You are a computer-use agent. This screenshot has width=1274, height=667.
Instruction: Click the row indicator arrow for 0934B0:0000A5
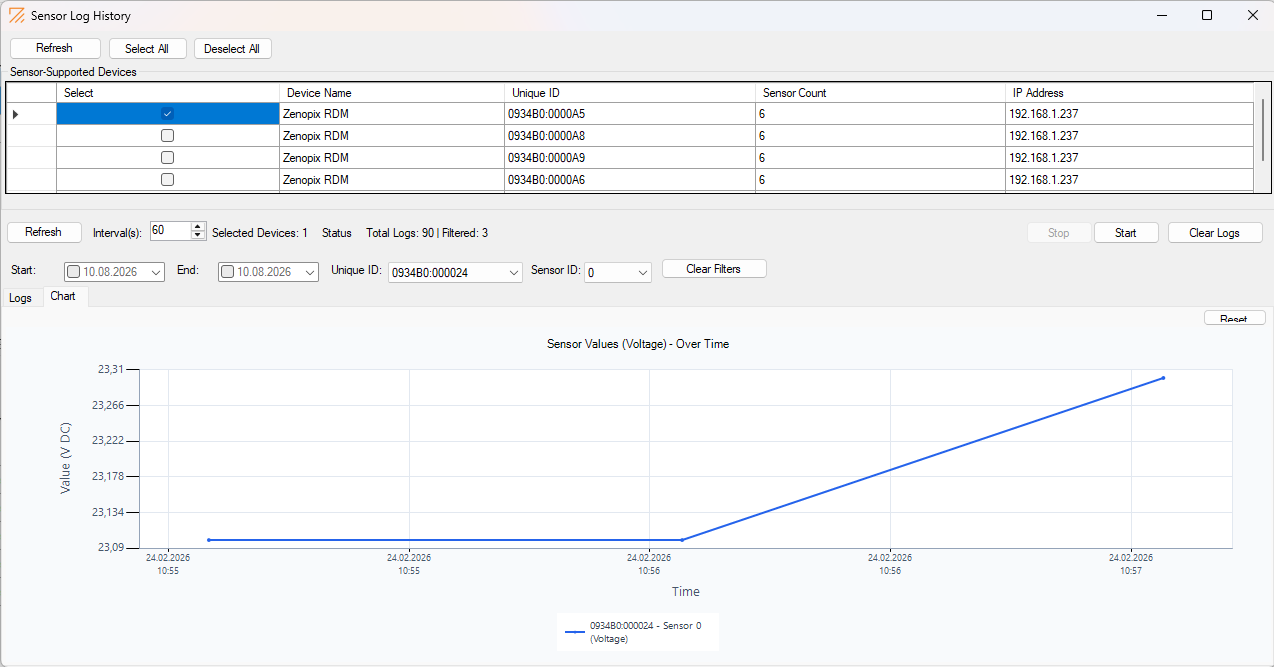[x=15, y=114]
